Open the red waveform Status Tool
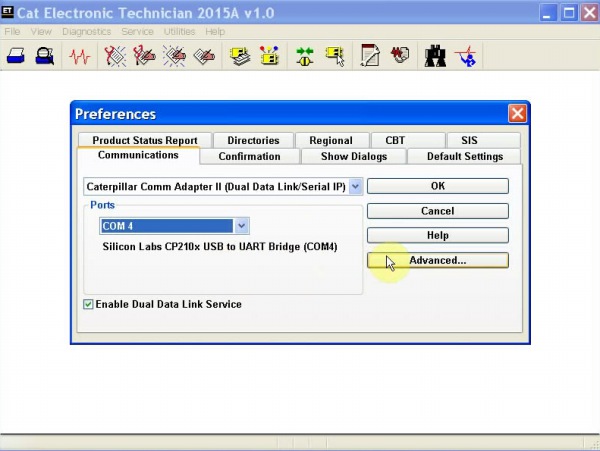 tap(79, 56)
